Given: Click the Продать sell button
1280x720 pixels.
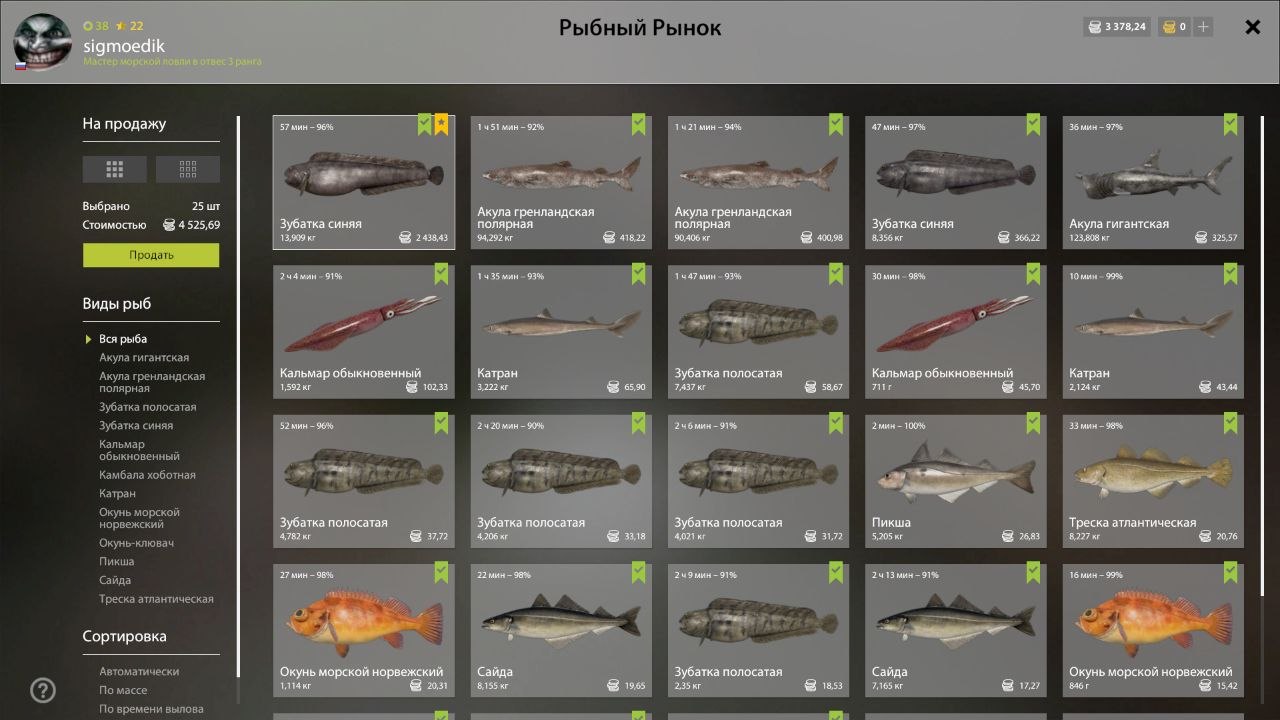Looking at the screenshot, I should [x=151, y=255].
